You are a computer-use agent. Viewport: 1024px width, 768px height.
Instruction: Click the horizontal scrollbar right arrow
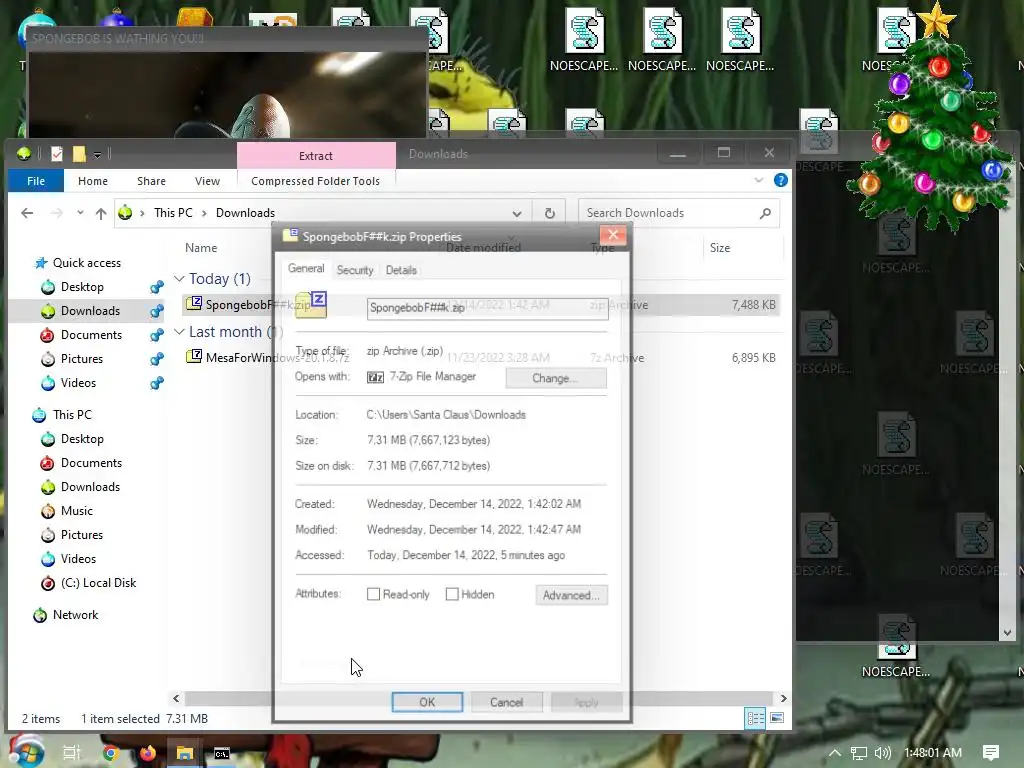[x=783, y=698]
